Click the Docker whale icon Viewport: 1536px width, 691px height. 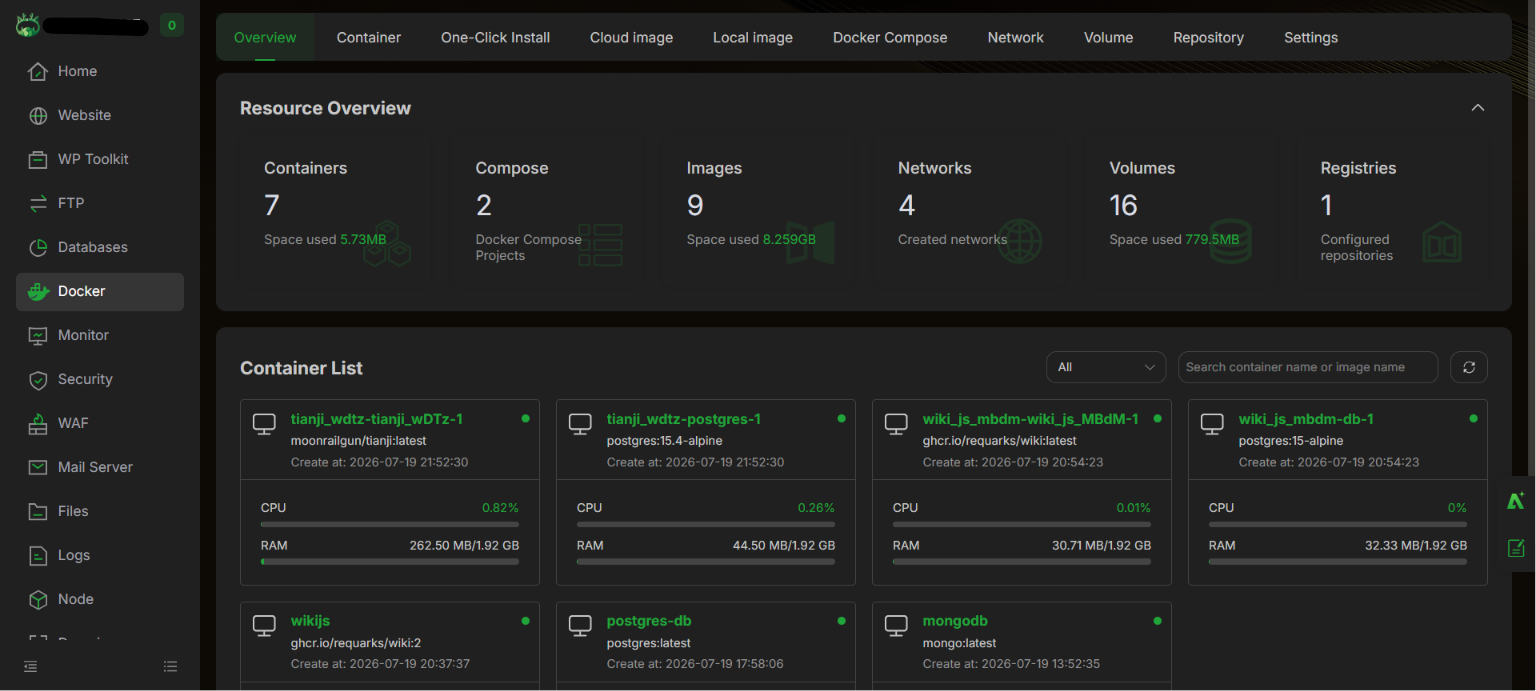click(x=38, y=291)
